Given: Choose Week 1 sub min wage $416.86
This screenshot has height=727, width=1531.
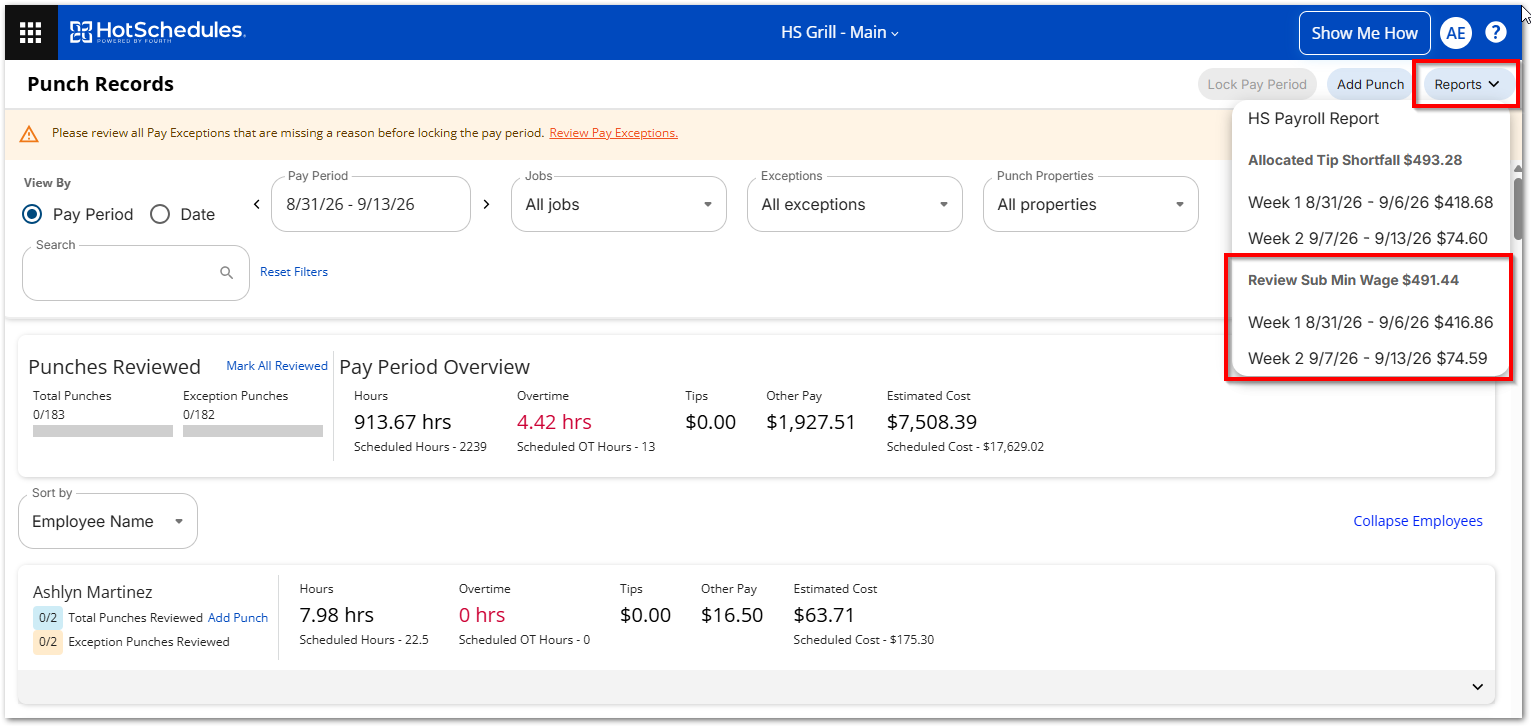Looking at the screenshot, I should (x=1370, y=322).
